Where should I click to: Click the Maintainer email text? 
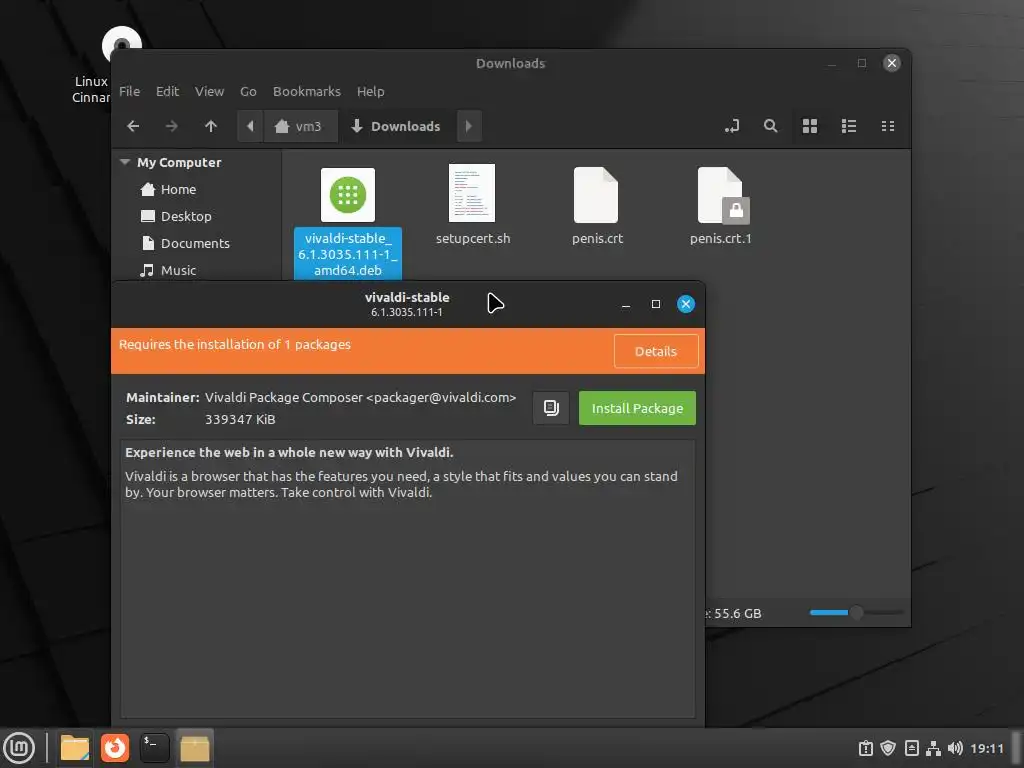click(x=441, y=397)
